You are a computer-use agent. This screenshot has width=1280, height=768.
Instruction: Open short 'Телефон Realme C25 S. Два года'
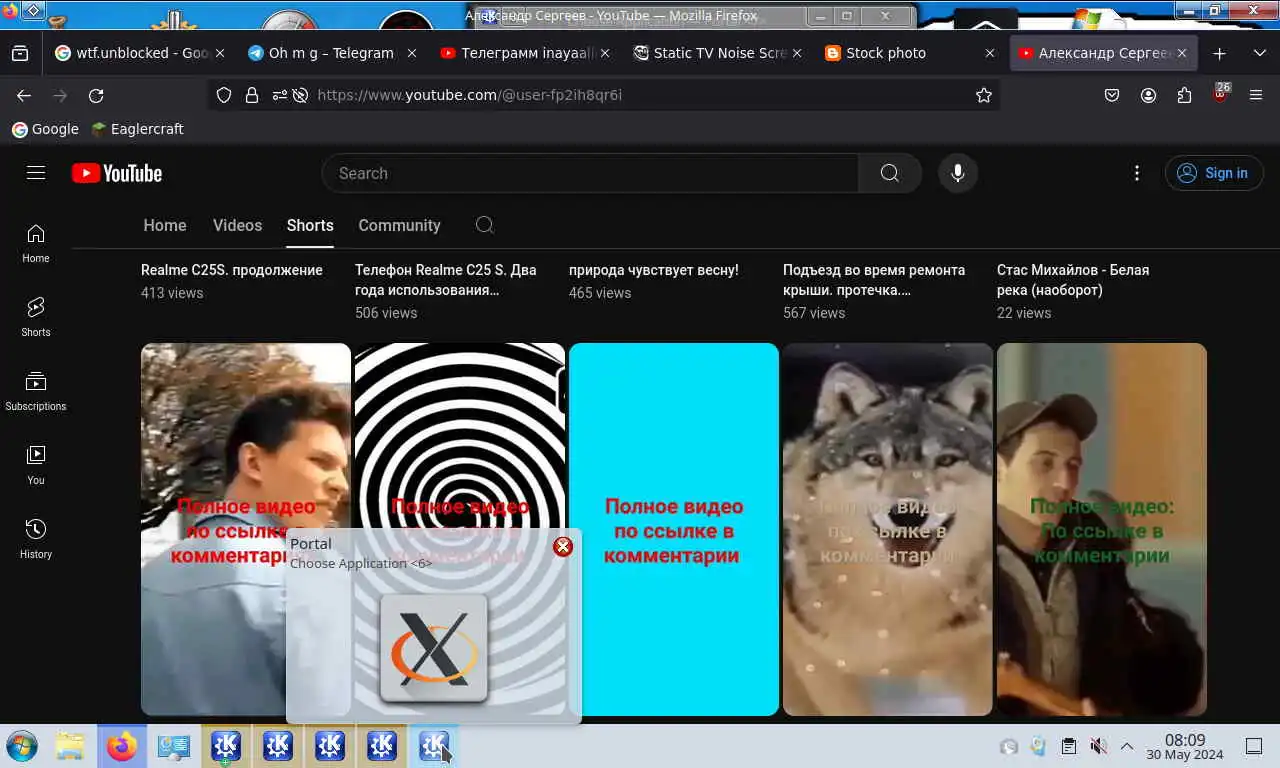click(x=446, y=280)
